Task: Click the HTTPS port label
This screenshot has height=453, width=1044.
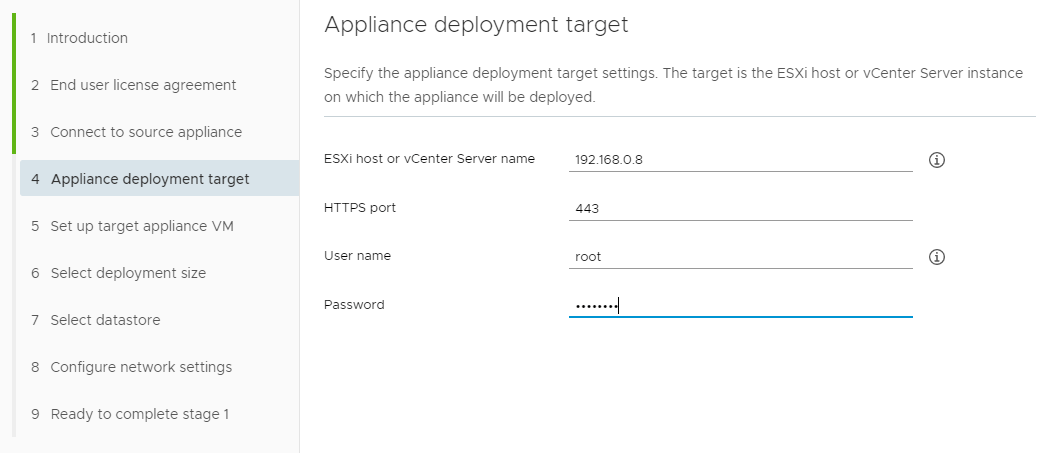Action: pyautogui.click(x=360, y=207)
